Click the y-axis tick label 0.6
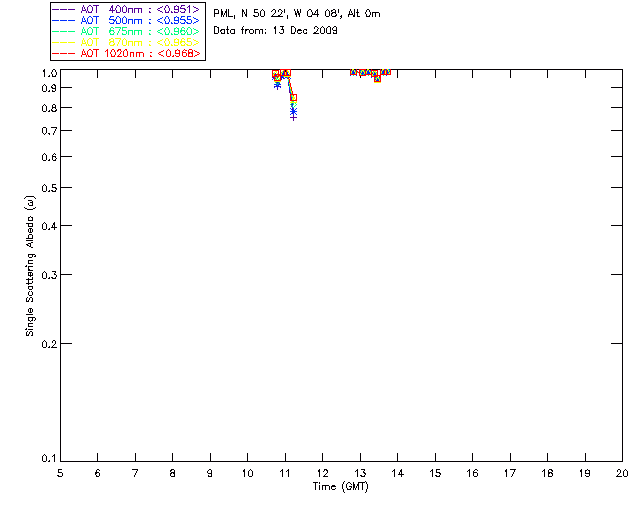This screenshot has height=512, width=640. (x=49, y=157)
